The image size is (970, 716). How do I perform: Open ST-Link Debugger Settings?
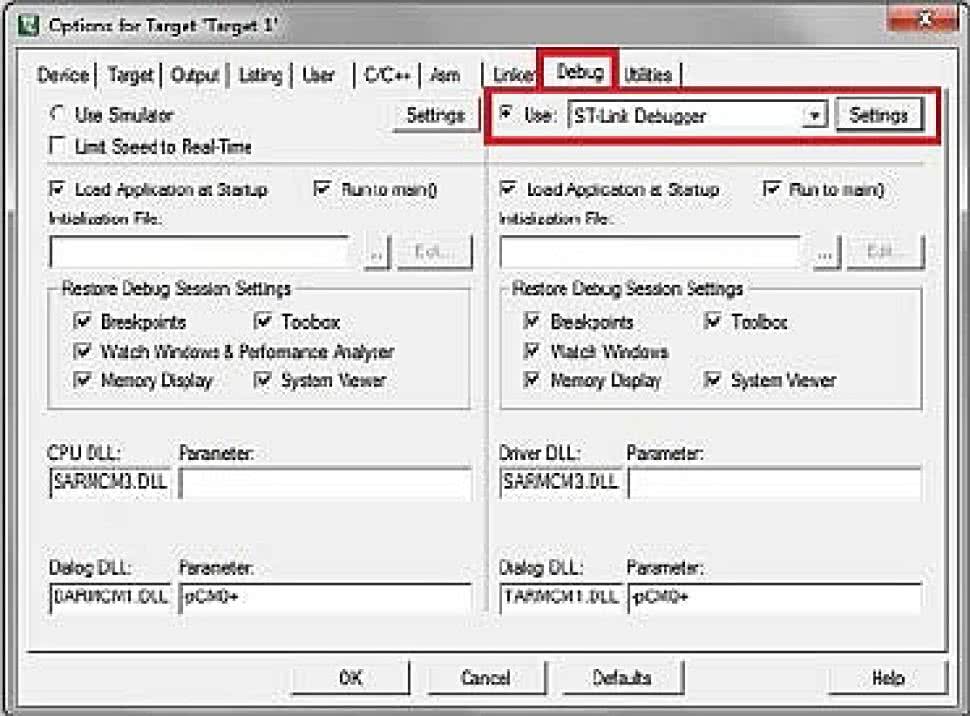point(878,116)
